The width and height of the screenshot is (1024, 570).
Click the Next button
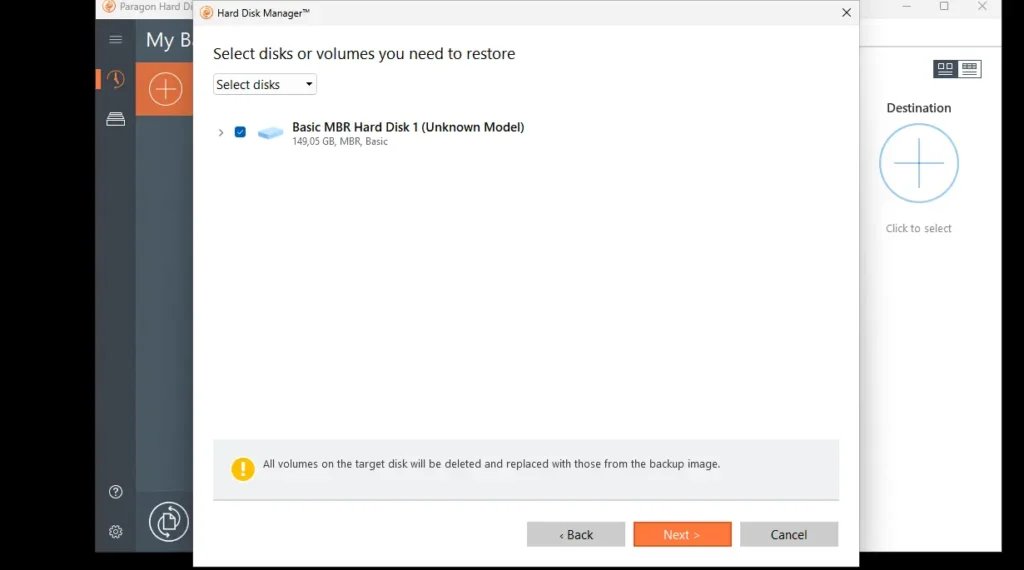682,535
